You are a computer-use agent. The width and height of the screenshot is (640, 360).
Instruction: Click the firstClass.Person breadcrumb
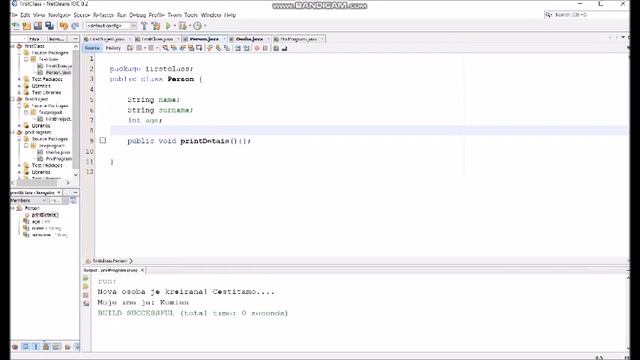(109, 261)
